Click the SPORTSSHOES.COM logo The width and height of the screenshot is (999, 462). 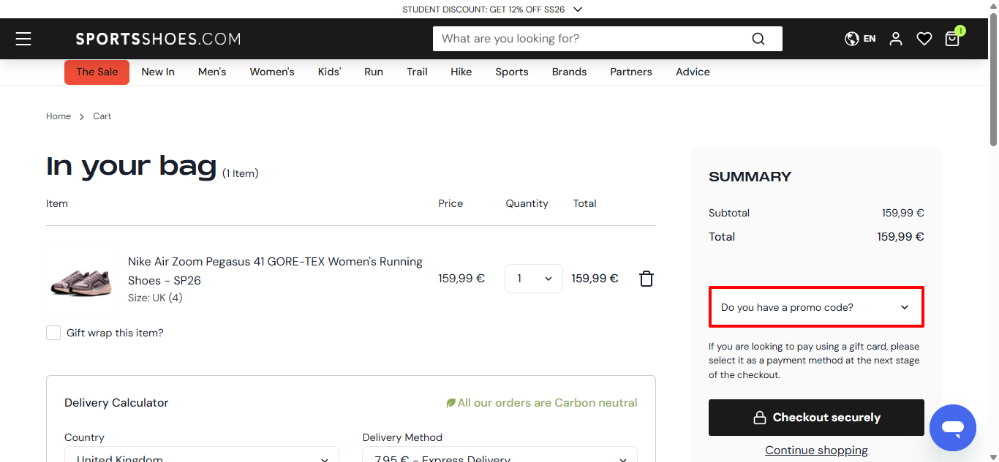click(x=158, y=39)
